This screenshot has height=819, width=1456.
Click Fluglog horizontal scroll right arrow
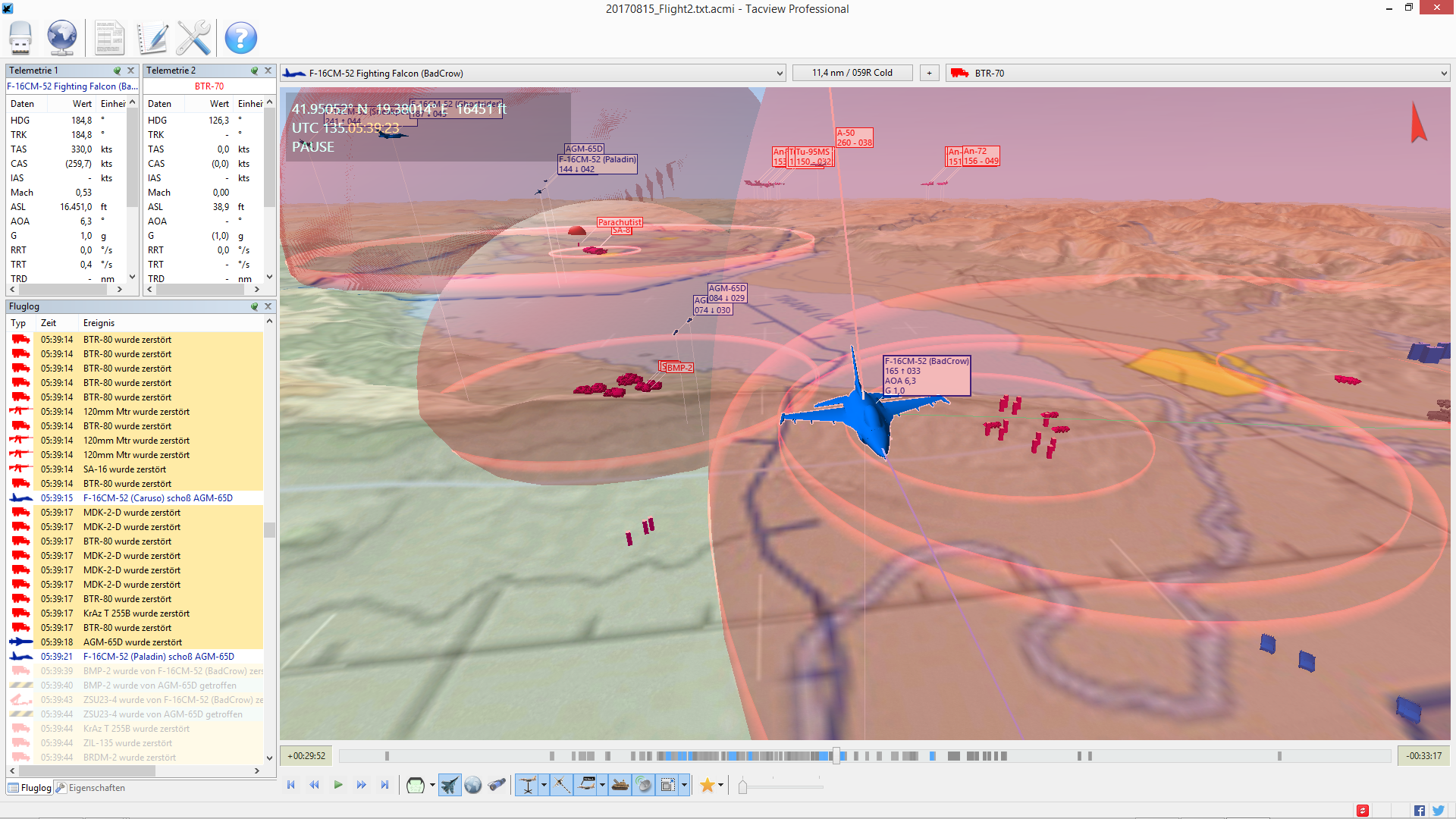click(x=257, y=770)
